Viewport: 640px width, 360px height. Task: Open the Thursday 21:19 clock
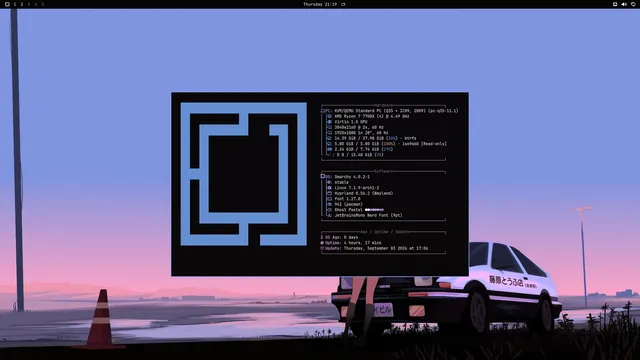[x=320, y=4]
